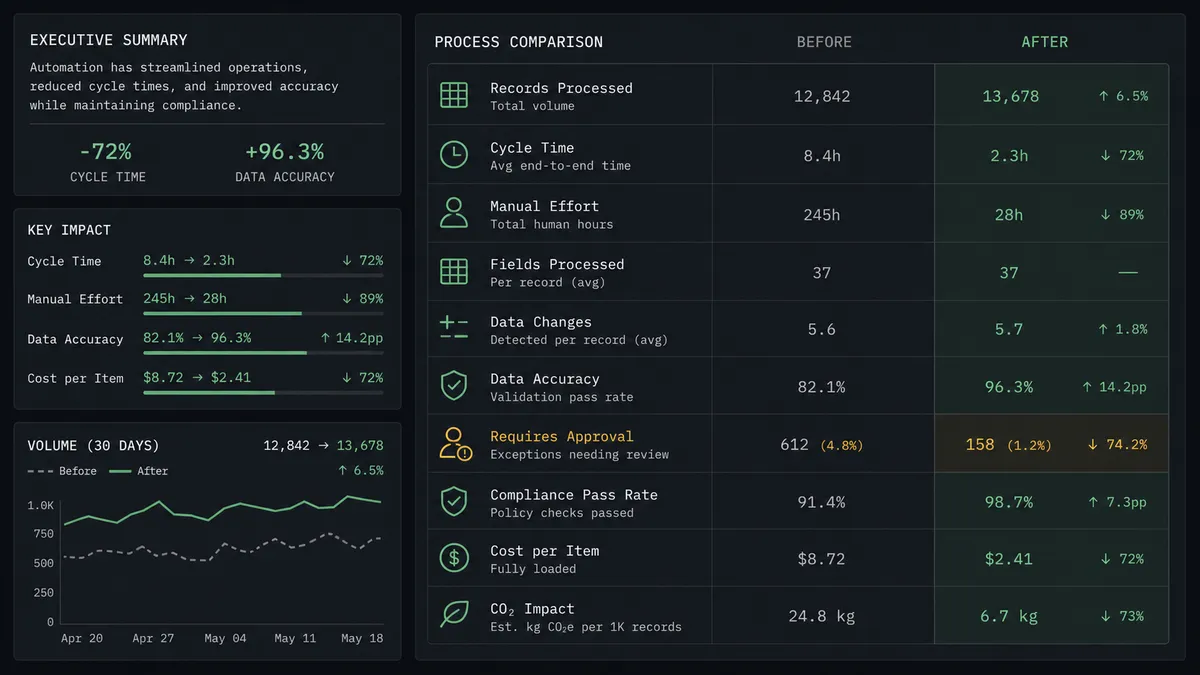Click the AFTER column header
Screen dimensions: 1200x675
(1045, 42)
